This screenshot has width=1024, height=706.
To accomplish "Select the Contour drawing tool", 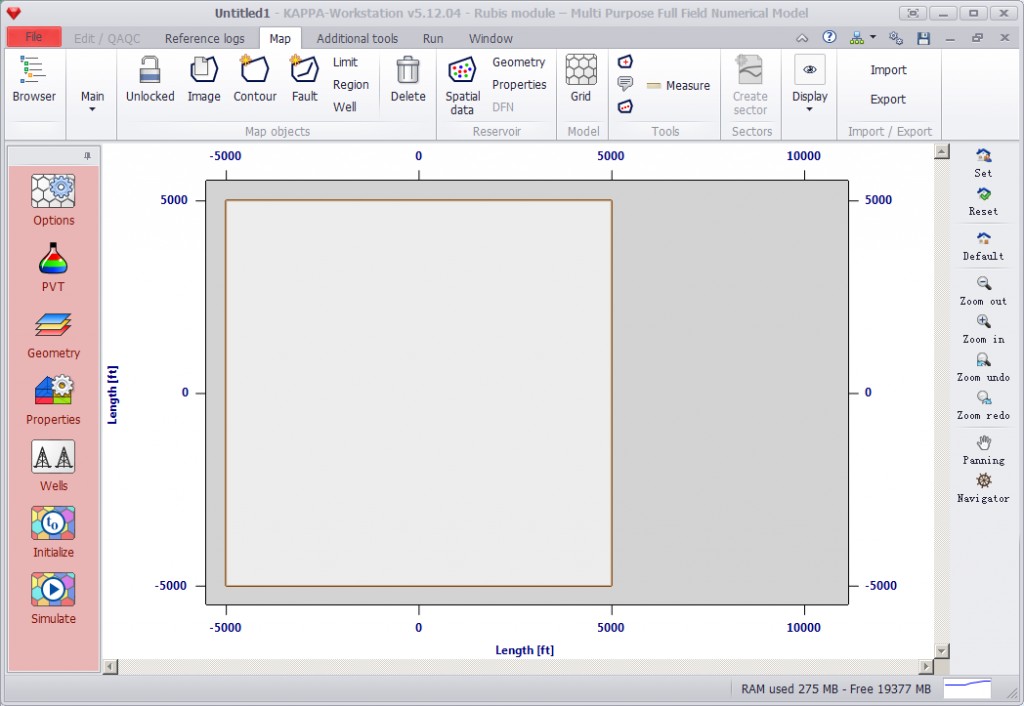I will pyautogui.click(x=255, y=70).
